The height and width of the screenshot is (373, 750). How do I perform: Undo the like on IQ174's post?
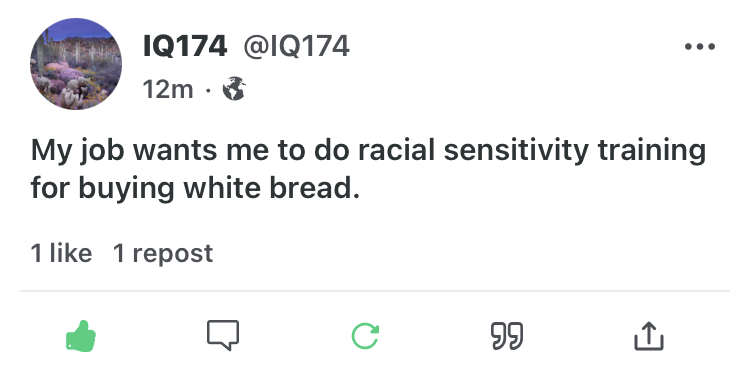pos(80,336)
